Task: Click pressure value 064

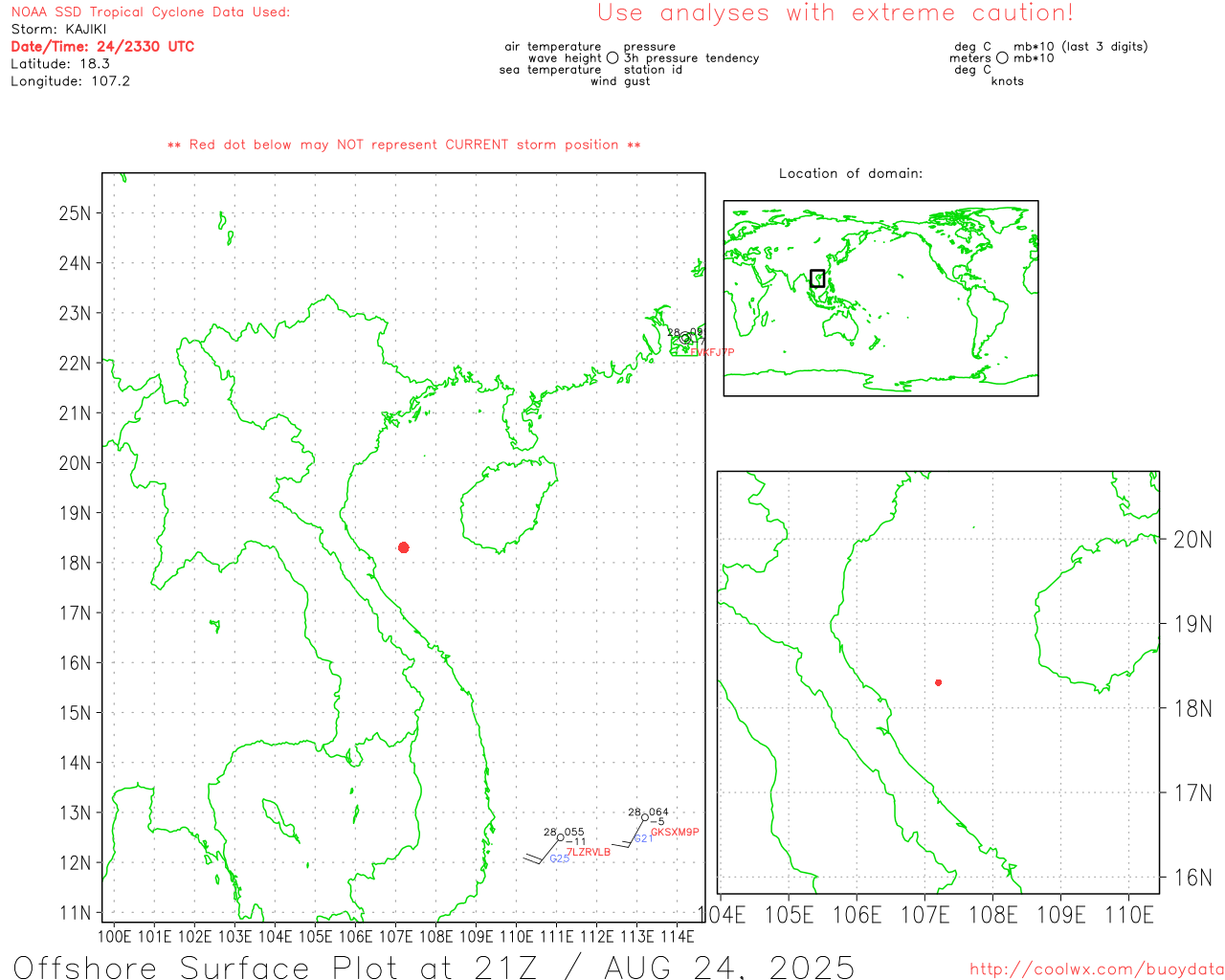Action: coord(658,813)
